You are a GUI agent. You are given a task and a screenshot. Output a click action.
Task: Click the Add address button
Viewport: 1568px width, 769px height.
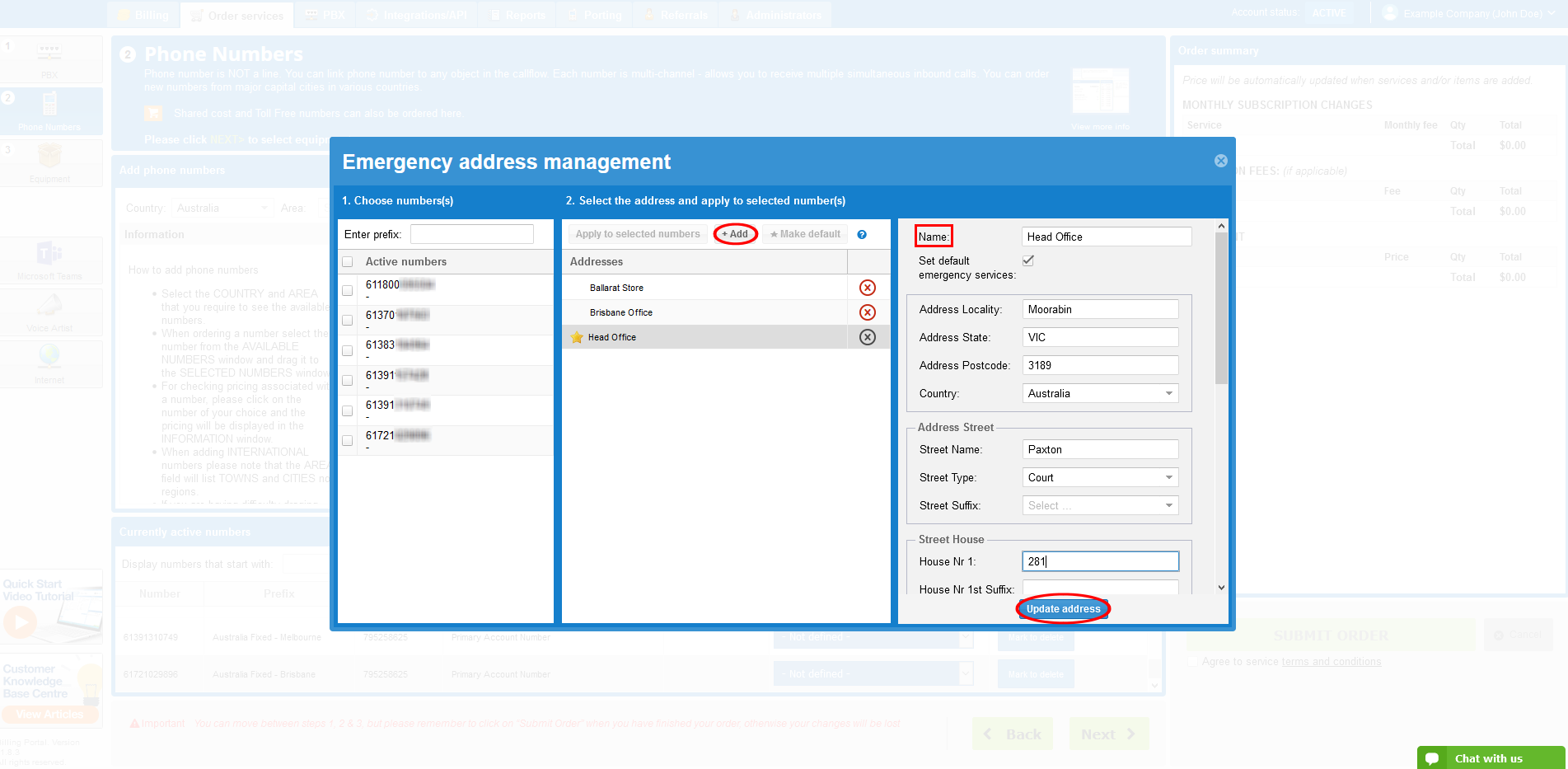(735, 234)
